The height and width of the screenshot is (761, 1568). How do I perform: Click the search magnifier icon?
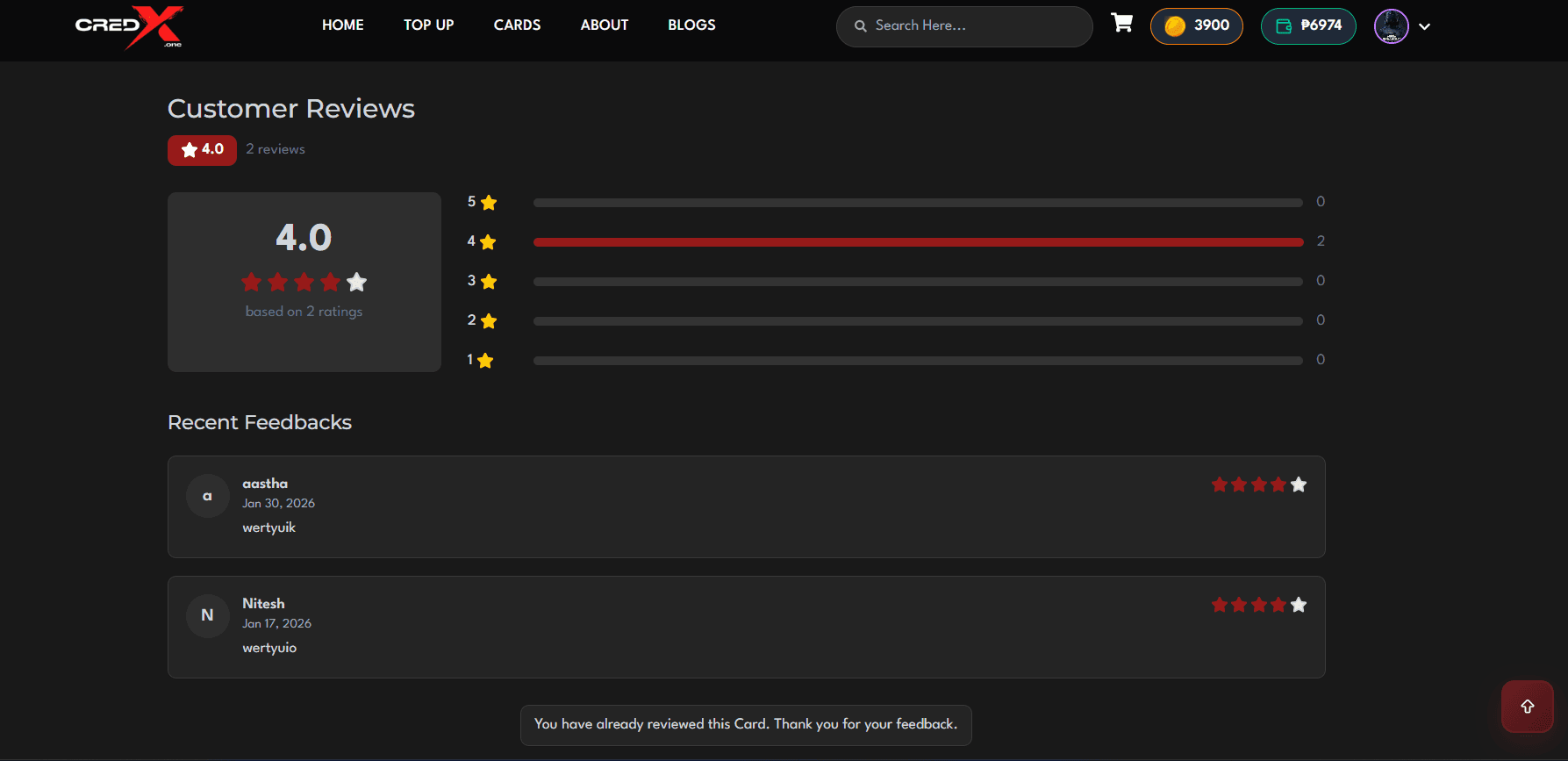(861, 26)
